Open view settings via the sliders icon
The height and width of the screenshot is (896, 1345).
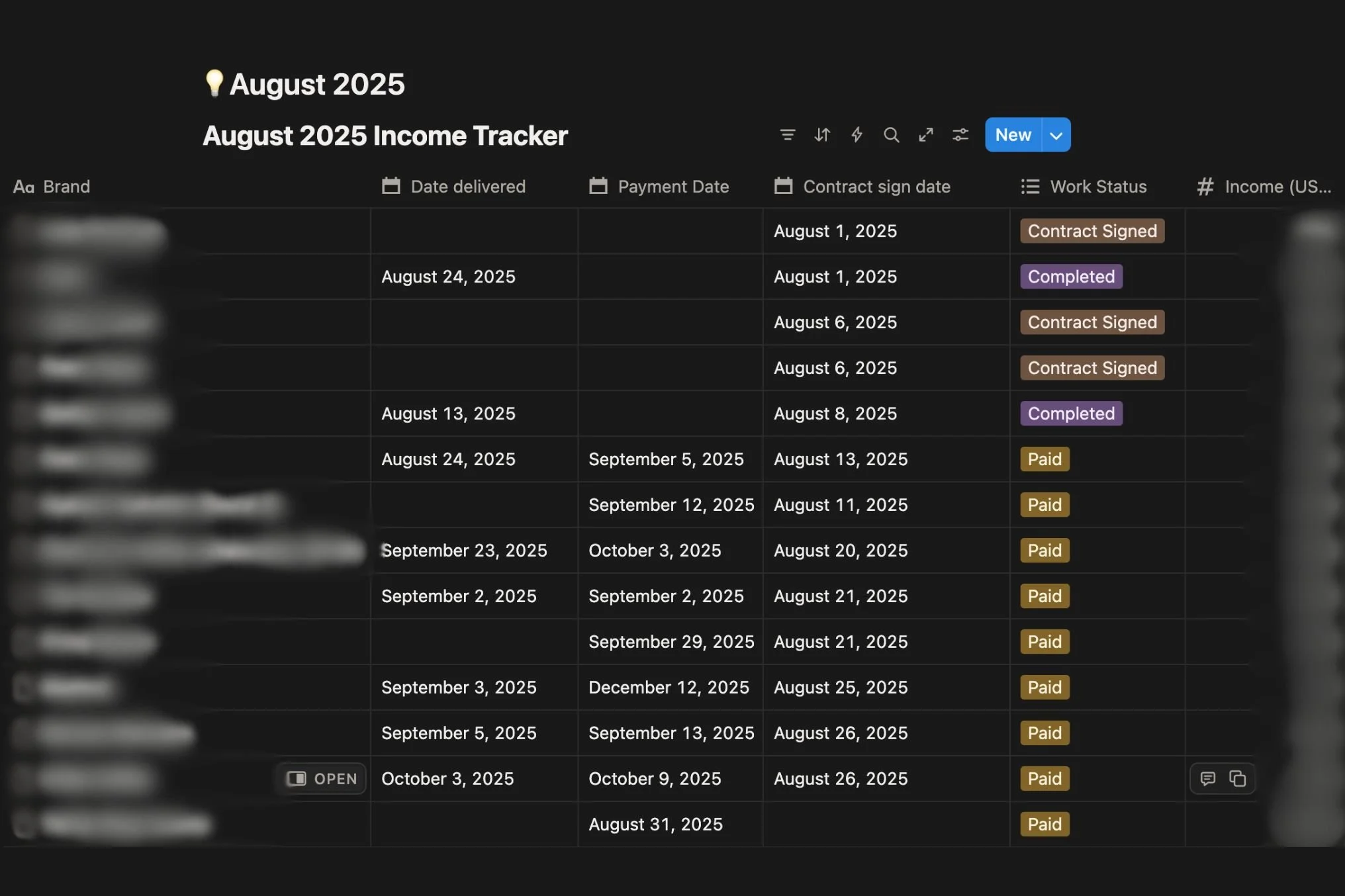[x=960, y=135]
